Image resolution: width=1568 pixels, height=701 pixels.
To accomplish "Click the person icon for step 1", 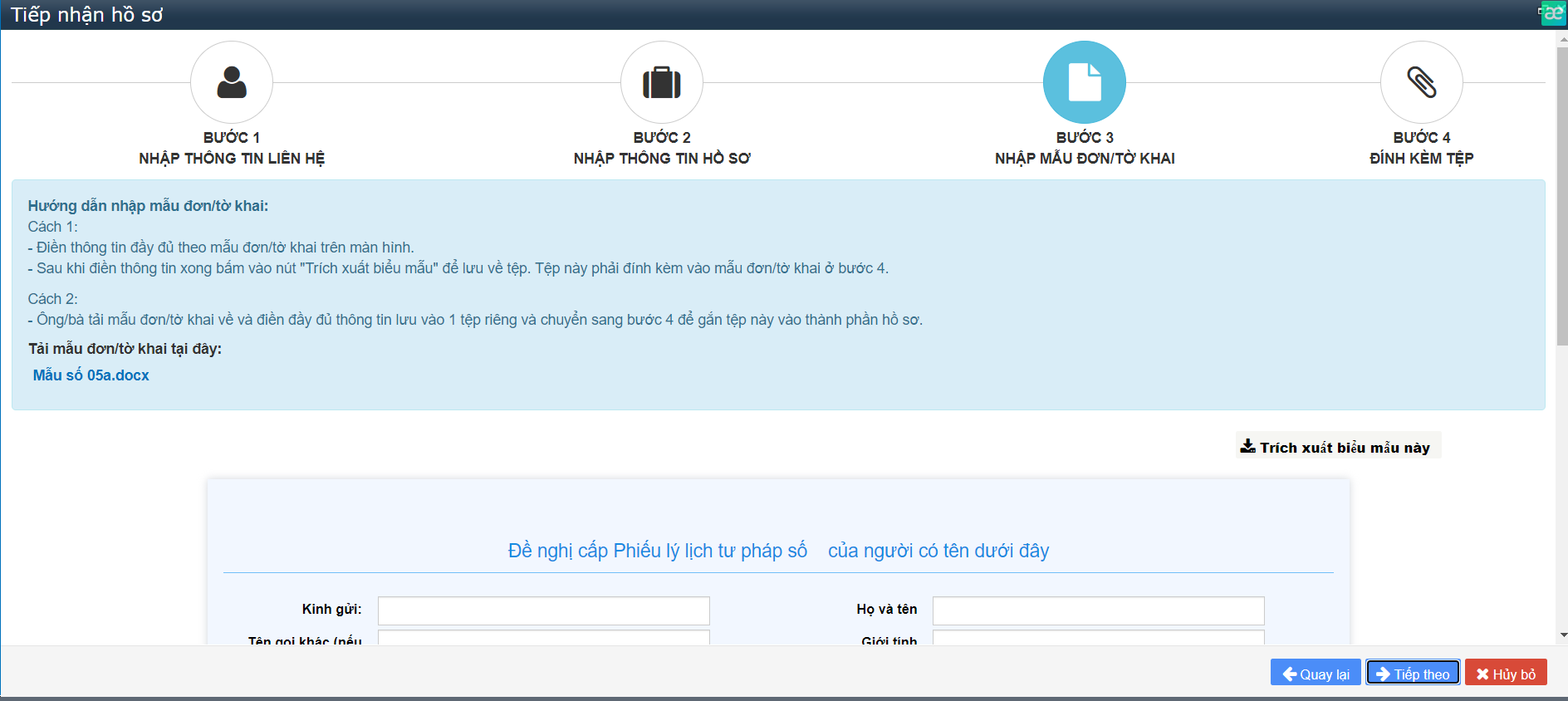I will [x=232, y=82].
